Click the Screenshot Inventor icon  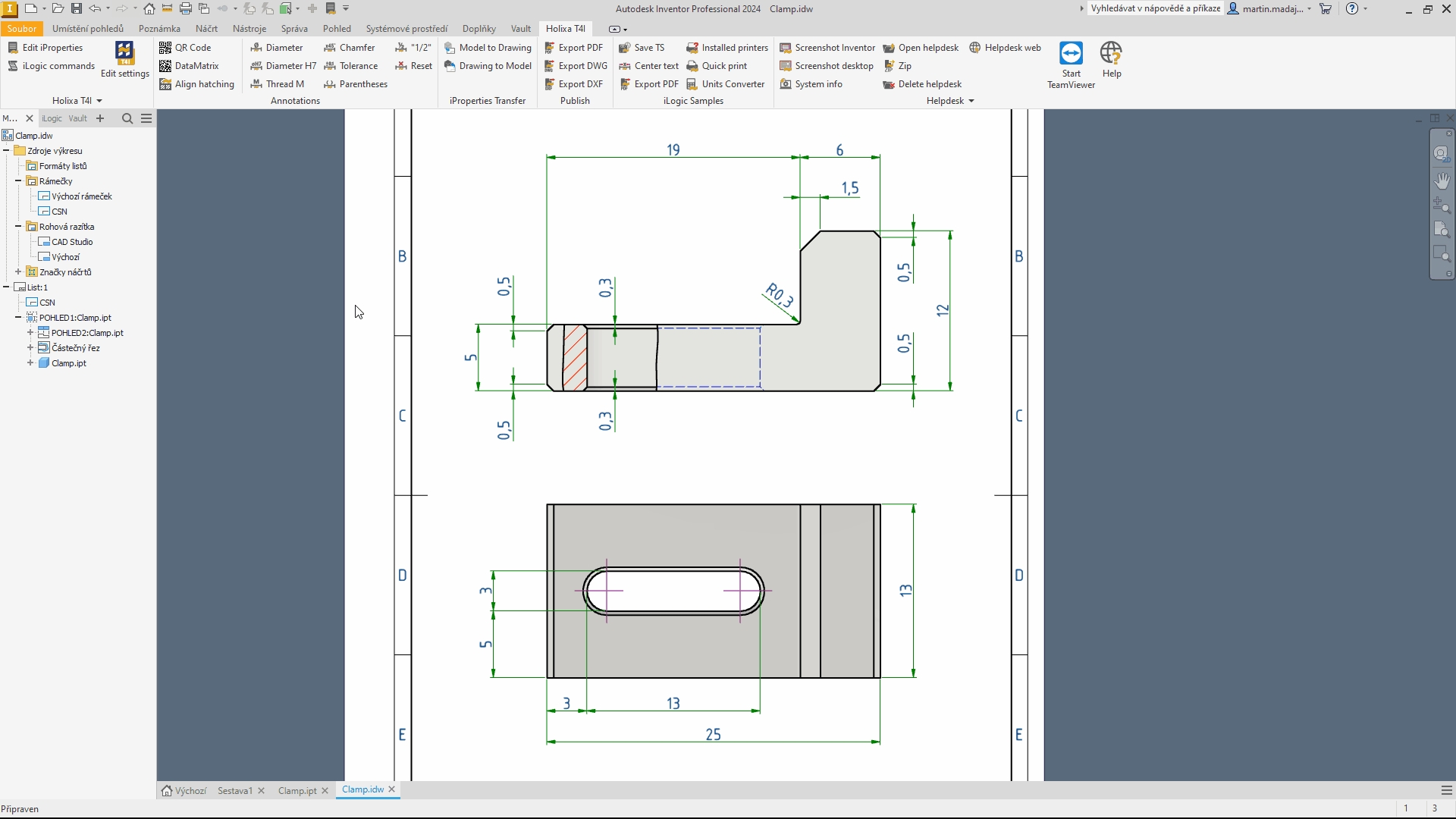pos(786,48)
